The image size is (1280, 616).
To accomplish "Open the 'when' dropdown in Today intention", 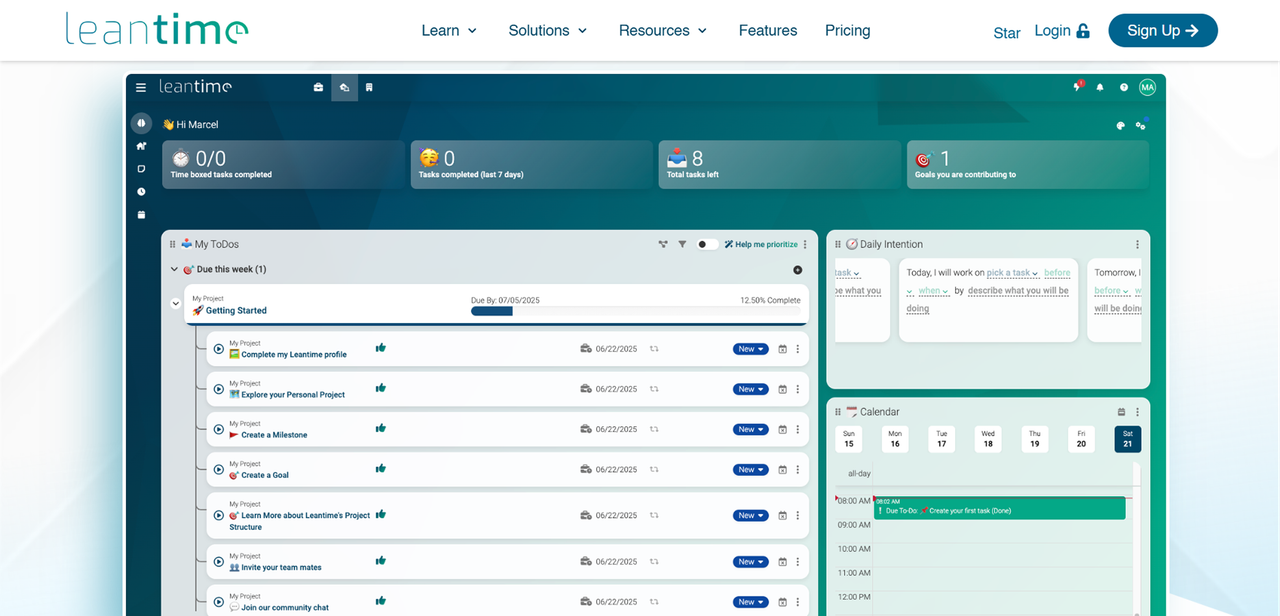I will tap(934, 291).
